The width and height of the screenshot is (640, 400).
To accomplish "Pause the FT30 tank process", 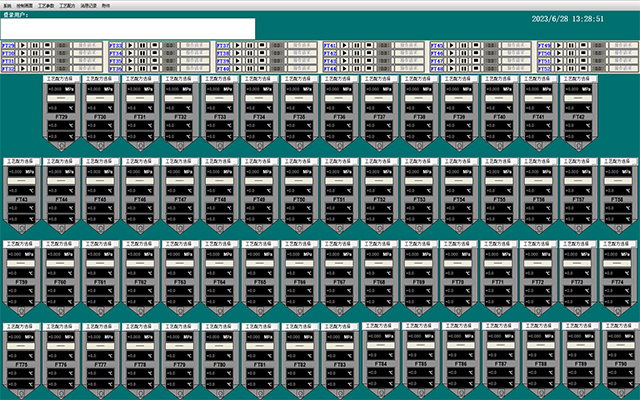I will (35, 52).
